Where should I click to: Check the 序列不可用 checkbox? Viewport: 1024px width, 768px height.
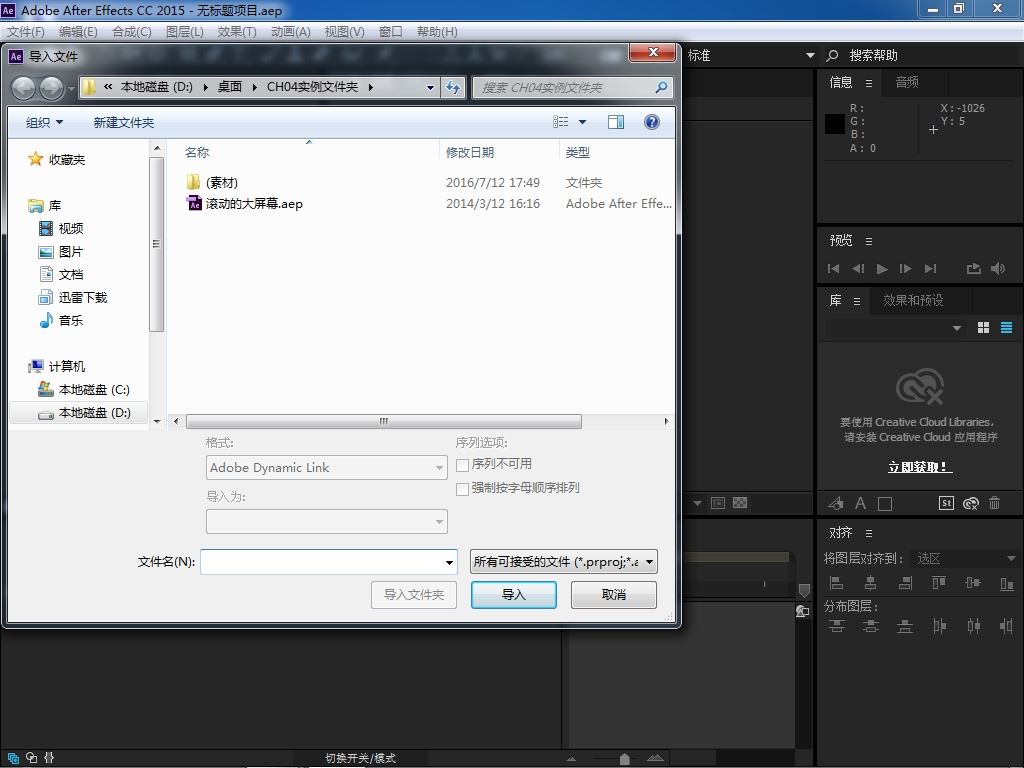(462, 465)
